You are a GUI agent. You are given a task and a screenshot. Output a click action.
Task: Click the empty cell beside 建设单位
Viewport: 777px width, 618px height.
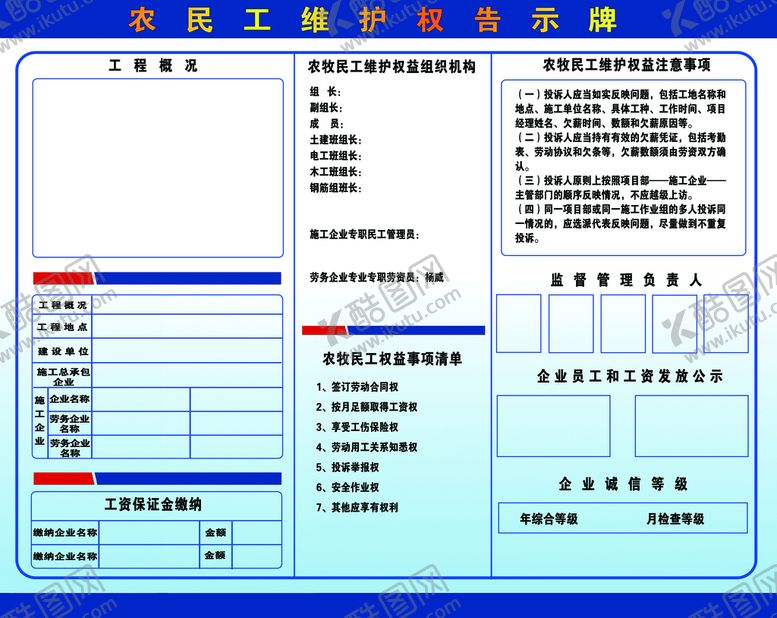pos(187,351)
